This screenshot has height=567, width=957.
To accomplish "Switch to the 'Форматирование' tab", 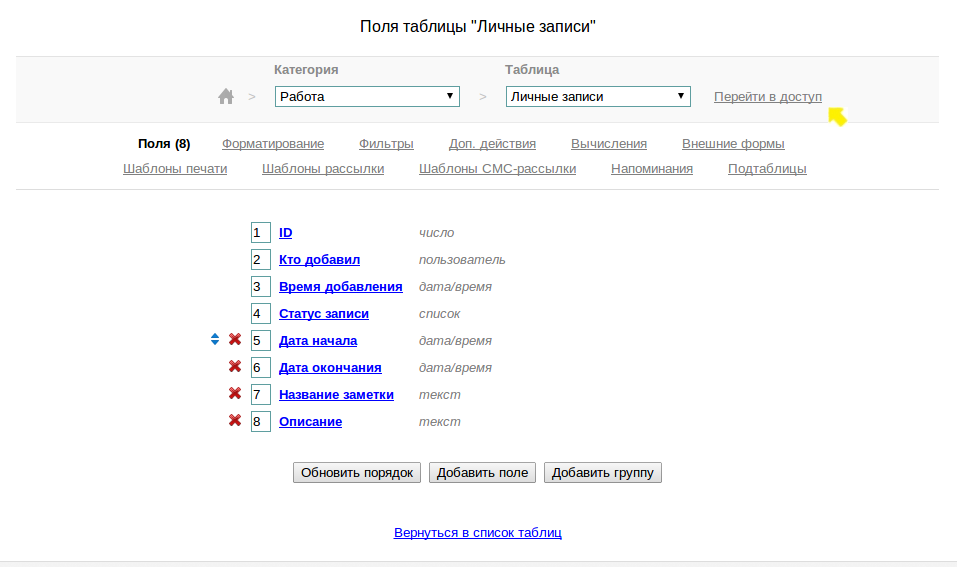I will 273,144.
